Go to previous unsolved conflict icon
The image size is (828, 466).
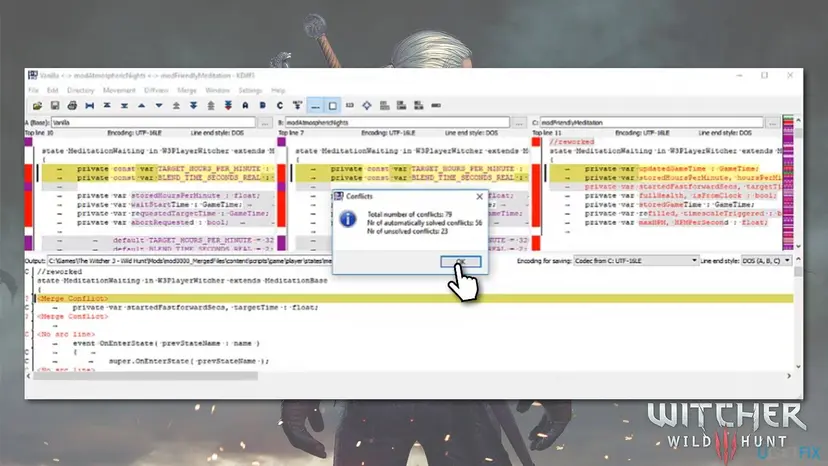(211, 106)
